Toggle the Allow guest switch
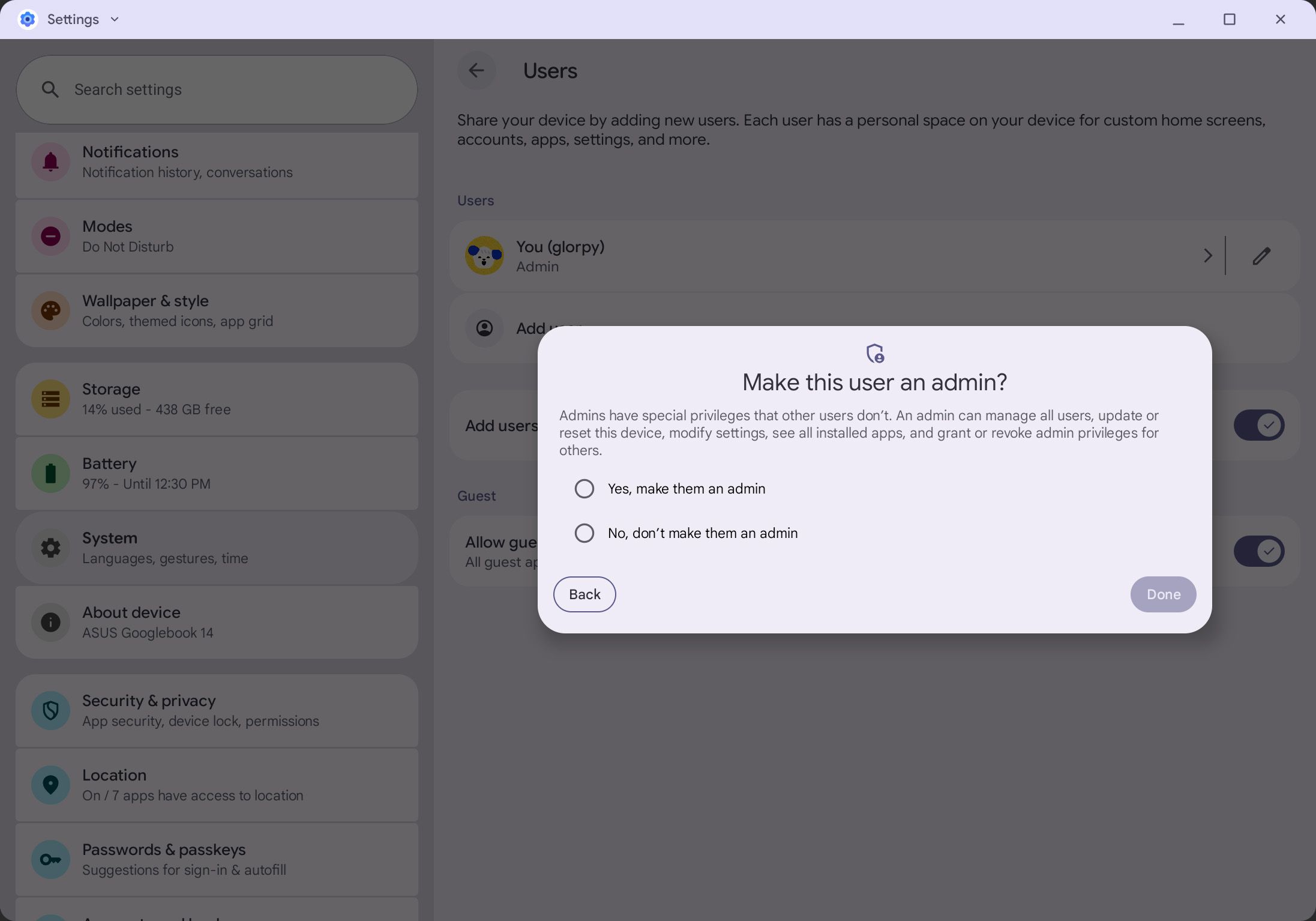The width and height of the screenshot is (1316, 921). (x=1258, y=551)
